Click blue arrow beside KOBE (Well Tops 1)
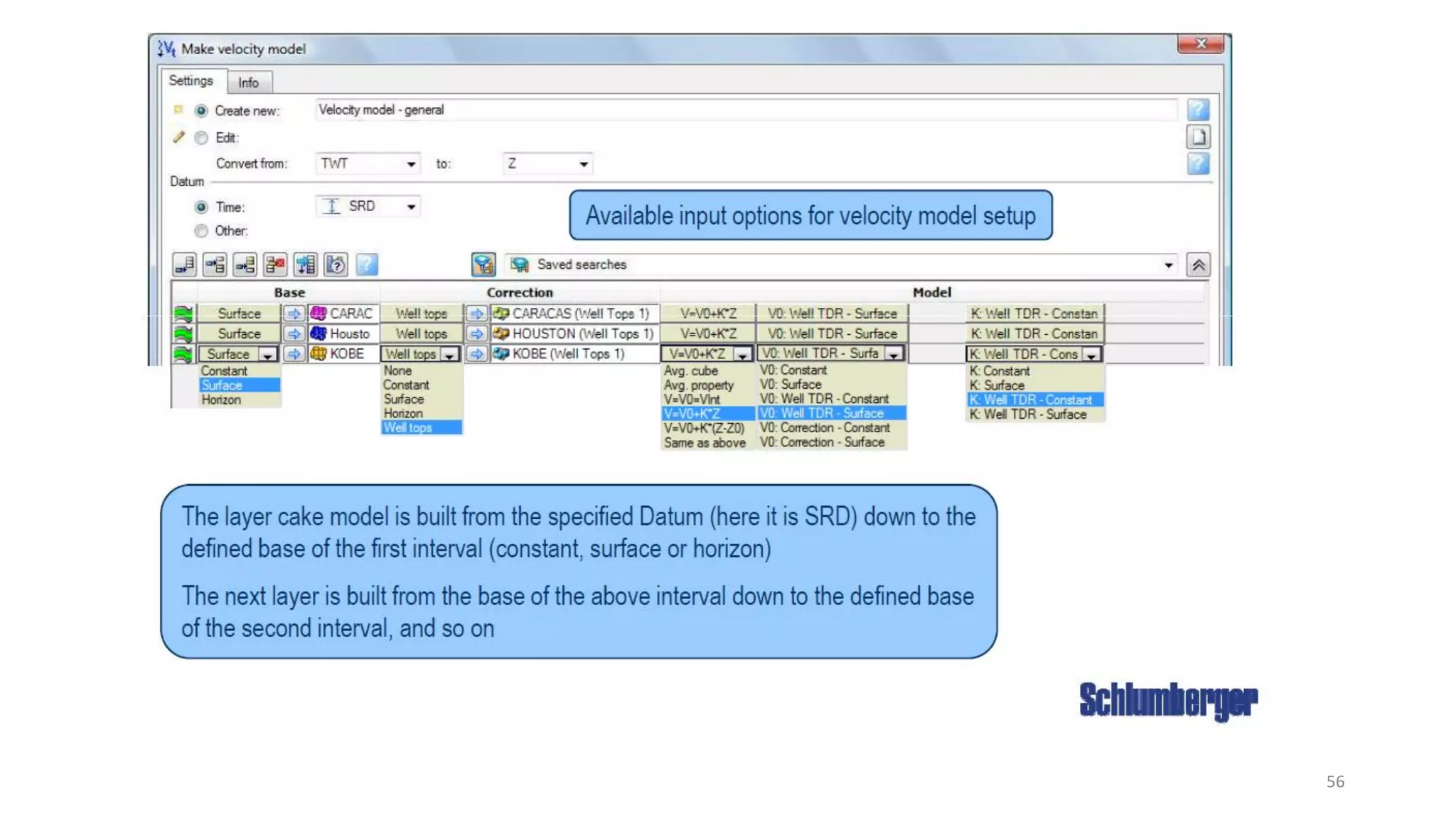Viewport: 1456px width, 819px height. (476, 354)
